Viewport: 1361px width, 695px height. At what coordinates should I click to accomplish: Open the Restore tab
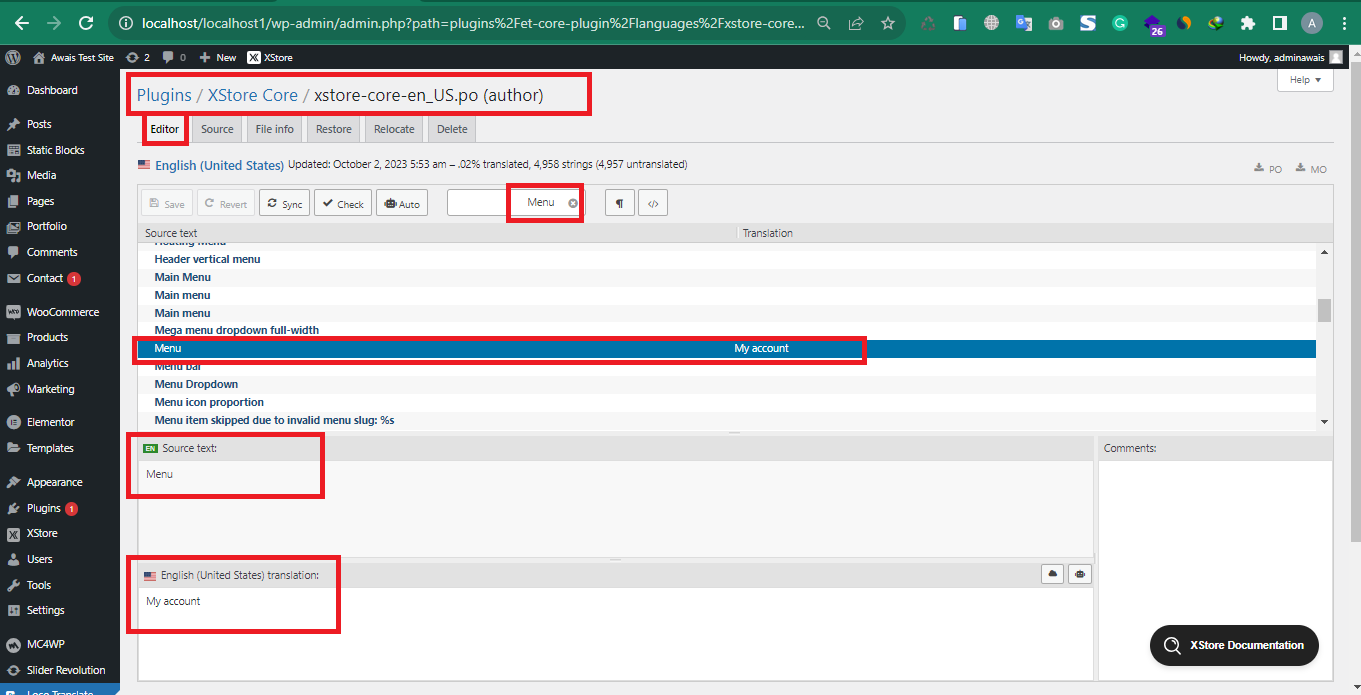334,129
